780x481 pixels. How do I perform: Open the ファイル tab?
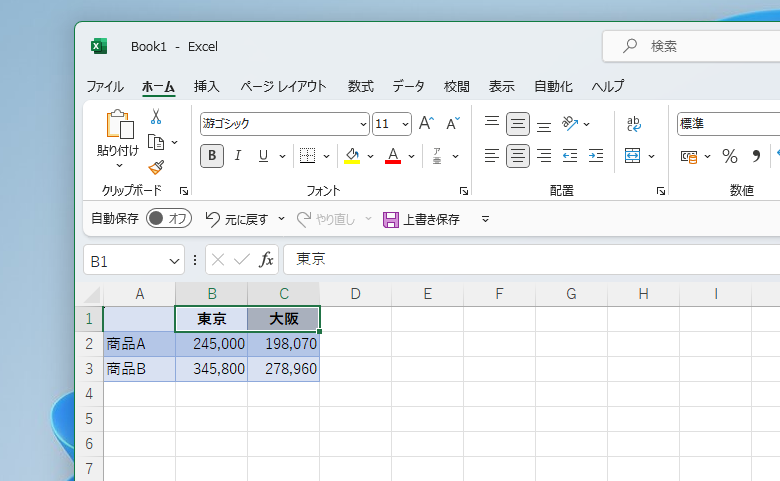click(105, 87)
